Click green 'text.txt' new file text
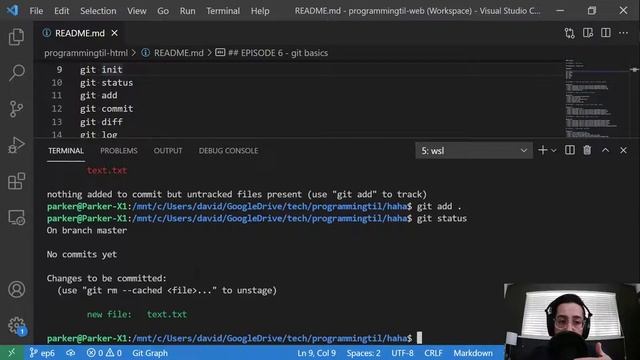Viewport: 640px width, 360px height. pyautogui.click(x=167, y=314)
